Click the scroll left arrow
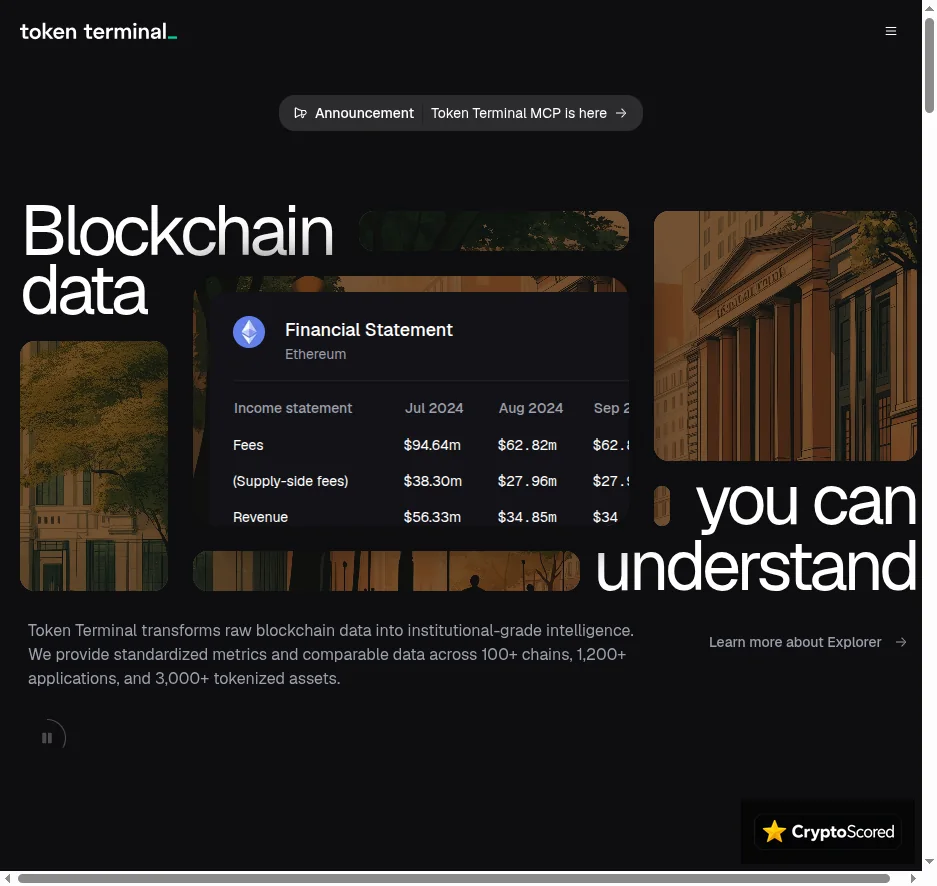The height and width of the screenshot is (886, 937). pos(7,878)
